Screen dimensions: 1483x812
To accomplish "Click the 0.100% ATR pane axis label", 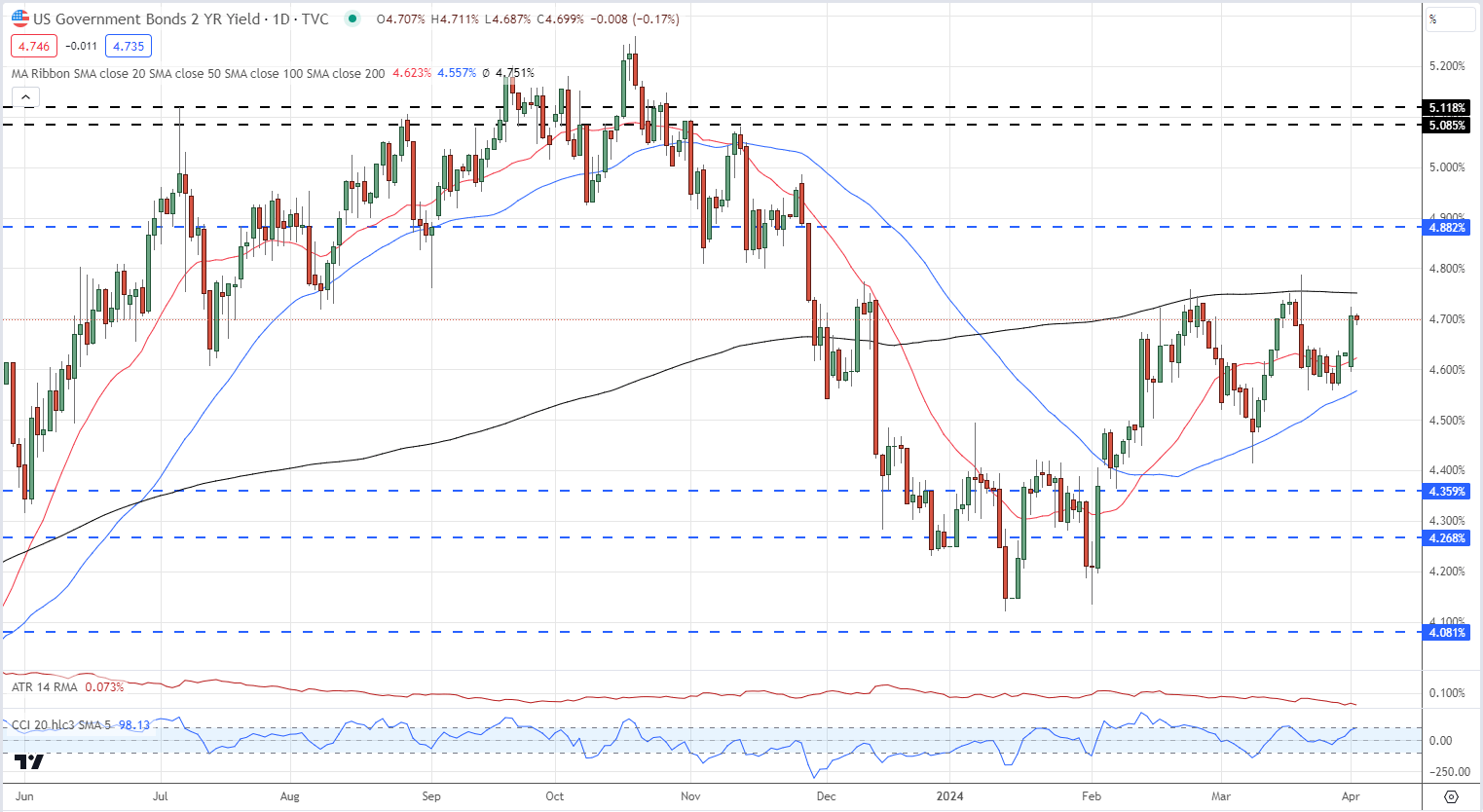I will (1447, 693).
